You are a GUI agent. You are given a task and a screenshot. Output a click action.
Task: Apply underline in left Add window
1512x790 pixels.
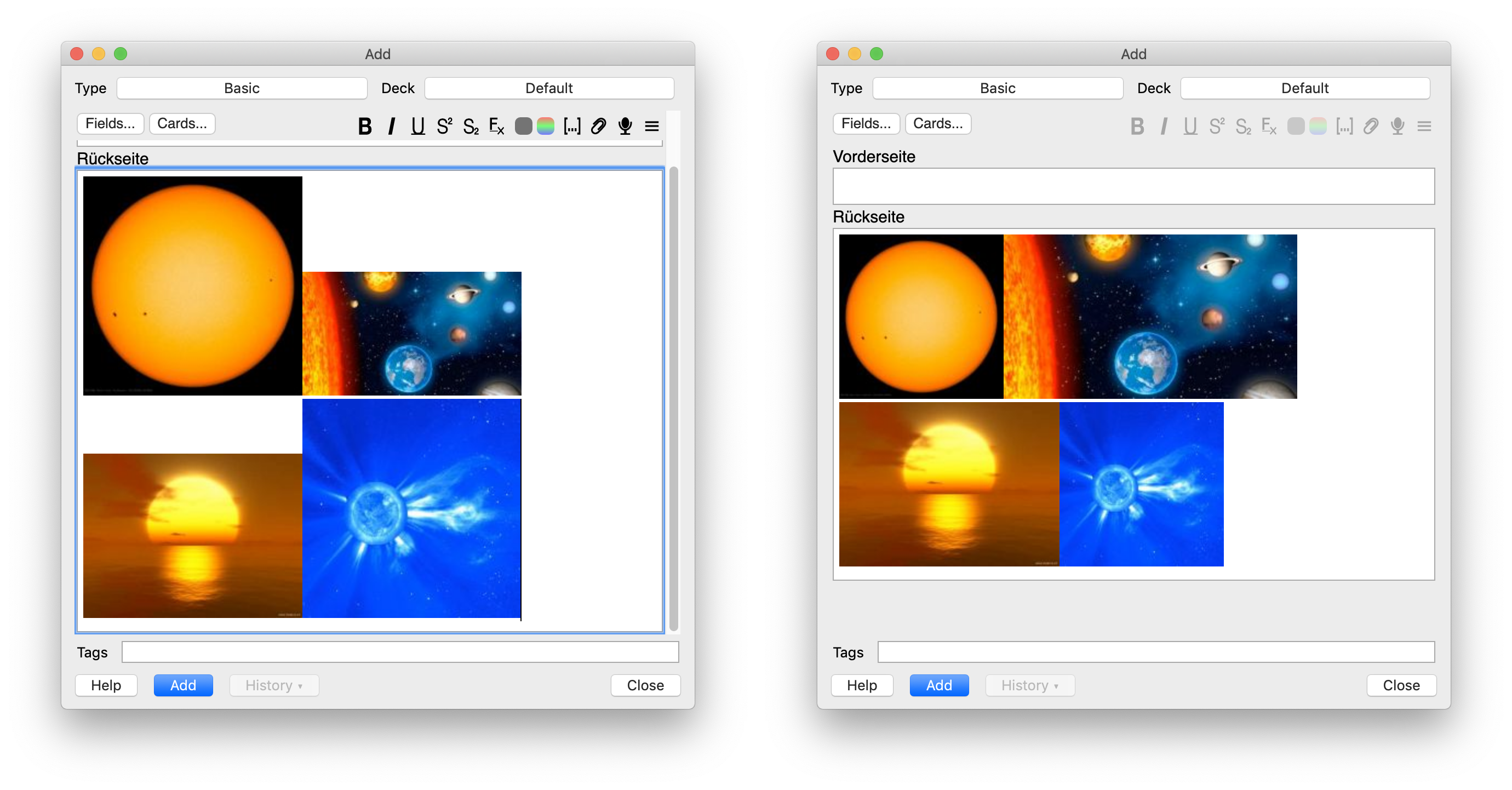pyautogui.click(x=417, y=126)
